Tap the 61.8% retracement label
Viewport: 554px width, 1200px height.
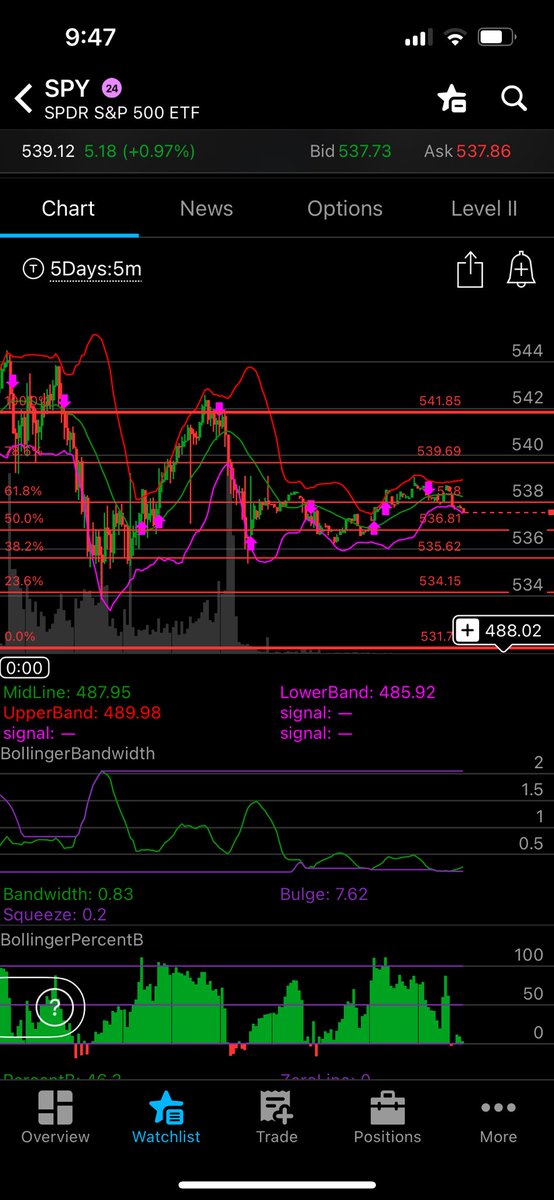pyautogui.click(x=24, y=491)
